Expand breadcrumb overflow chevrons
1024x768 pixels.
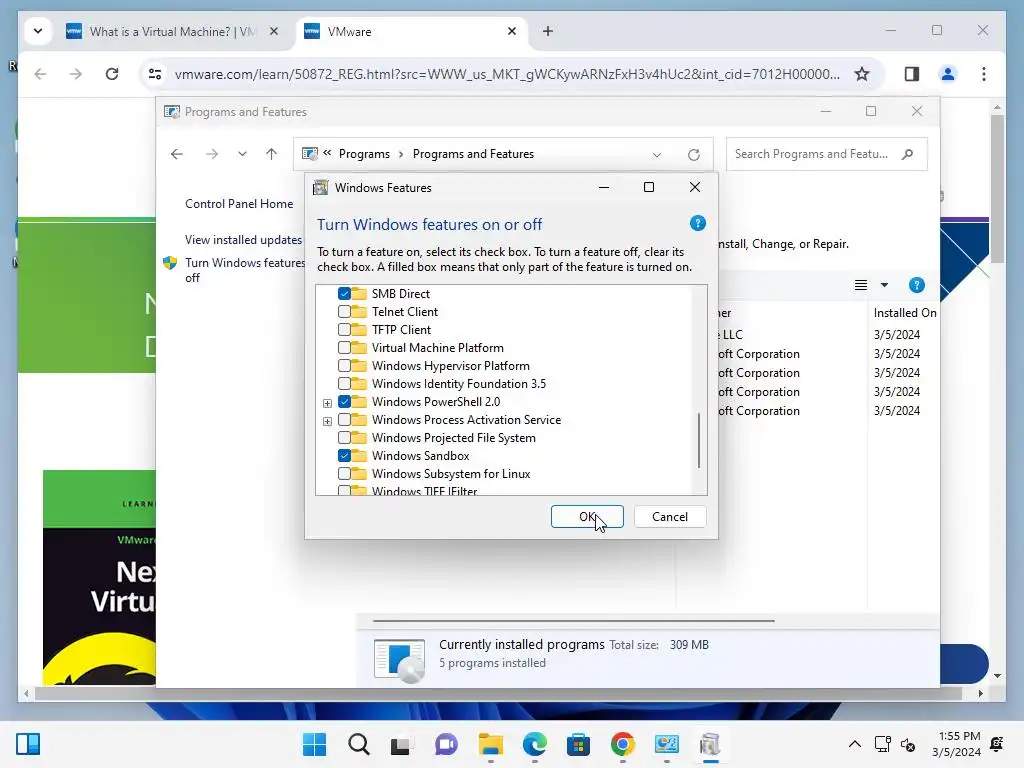pyautogui.click(x=327, y=153)
